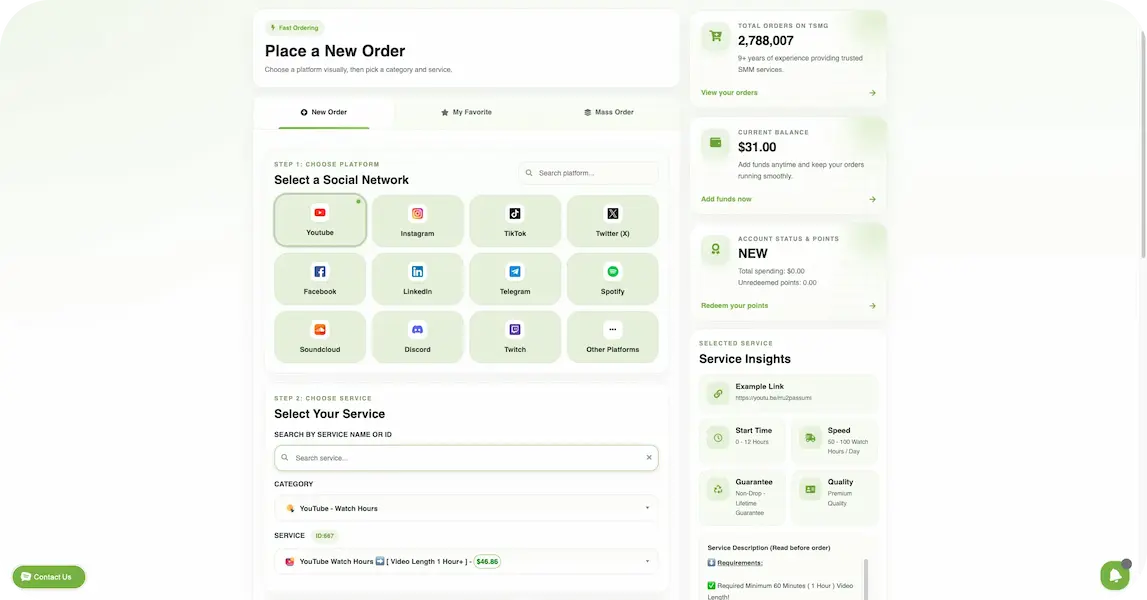Image resolution: width=1147 pixels, height=600 pixels.
Task: Select the Youtube platform card
Action: click(x=320, y=220)
